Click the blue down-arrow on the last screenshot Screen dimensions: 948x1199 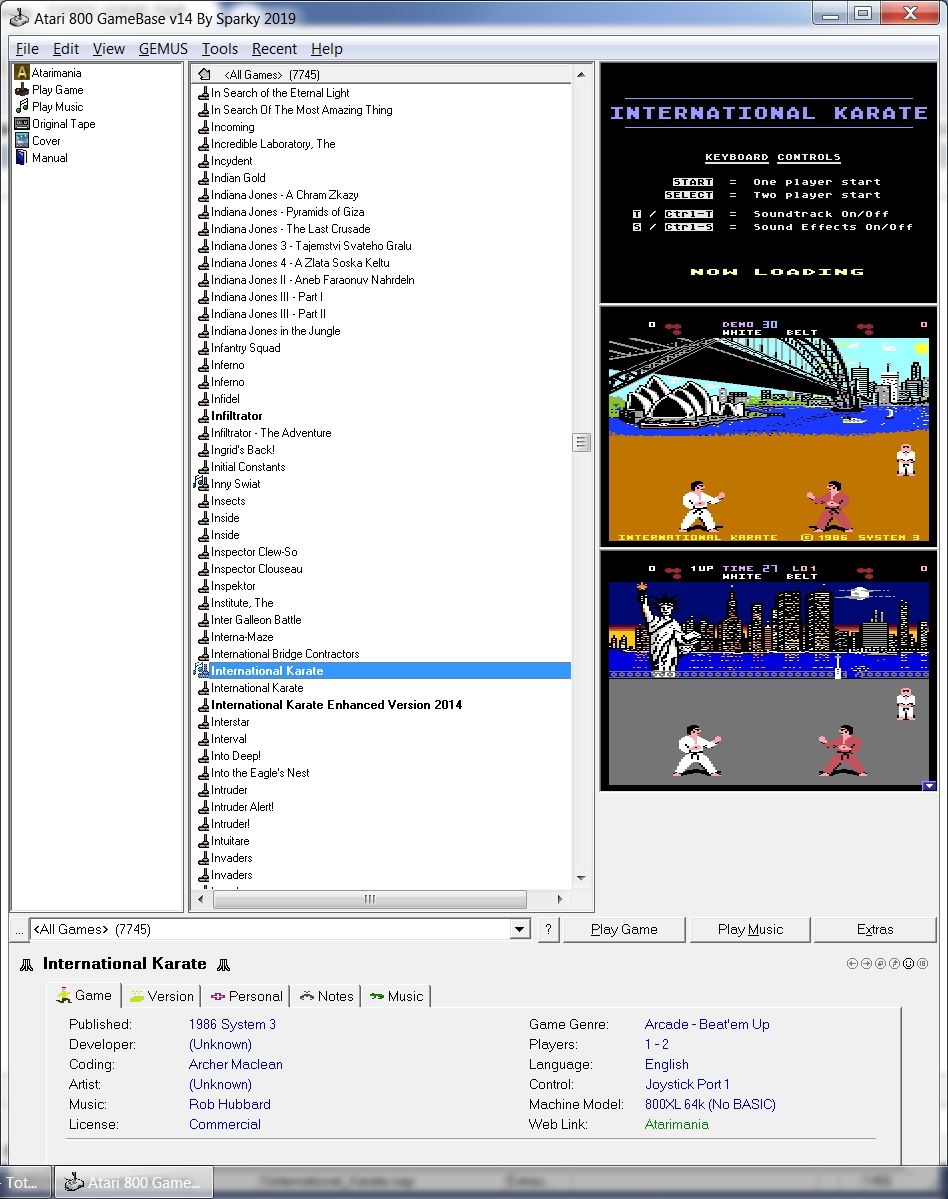(929, 785)
